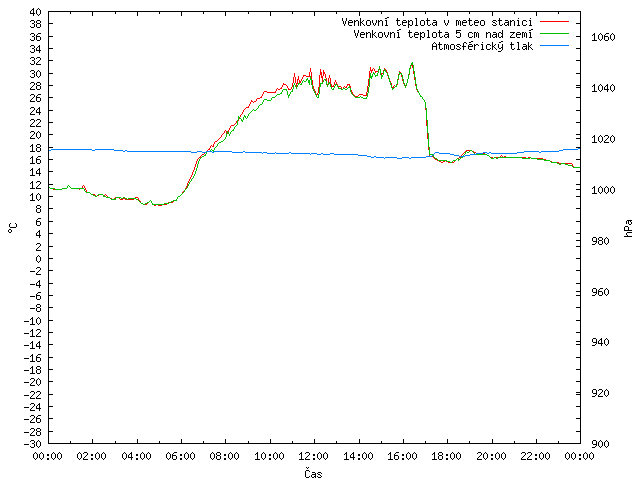Click the left axis value -30
640x480 pixels.
33,444
